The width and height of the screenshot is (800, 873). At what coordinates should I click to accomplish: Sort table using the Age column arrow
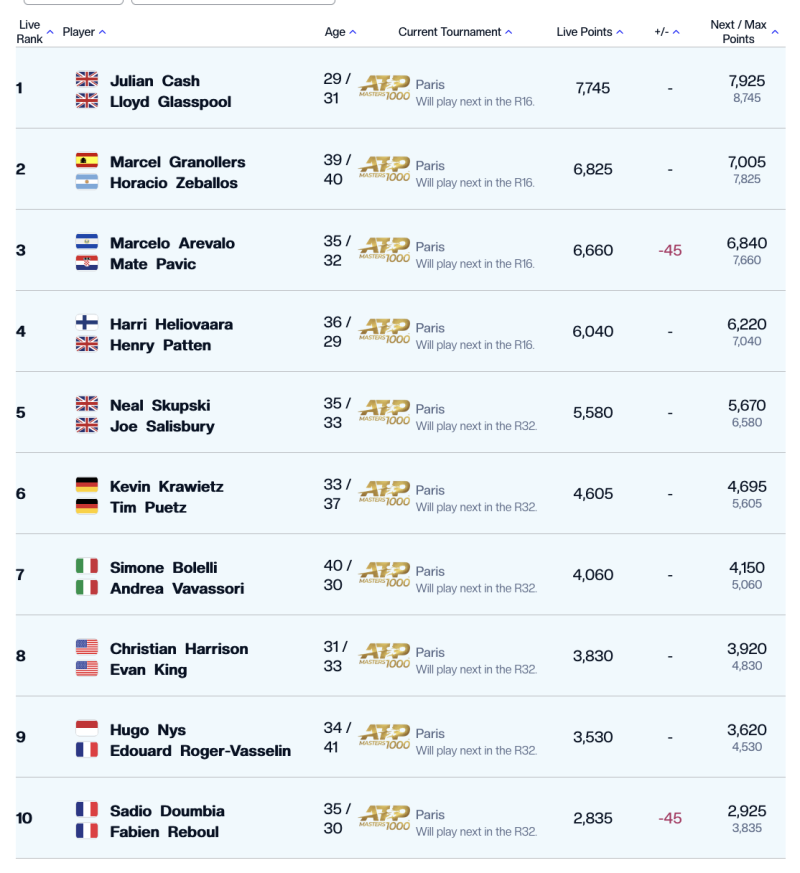point(352,32)
